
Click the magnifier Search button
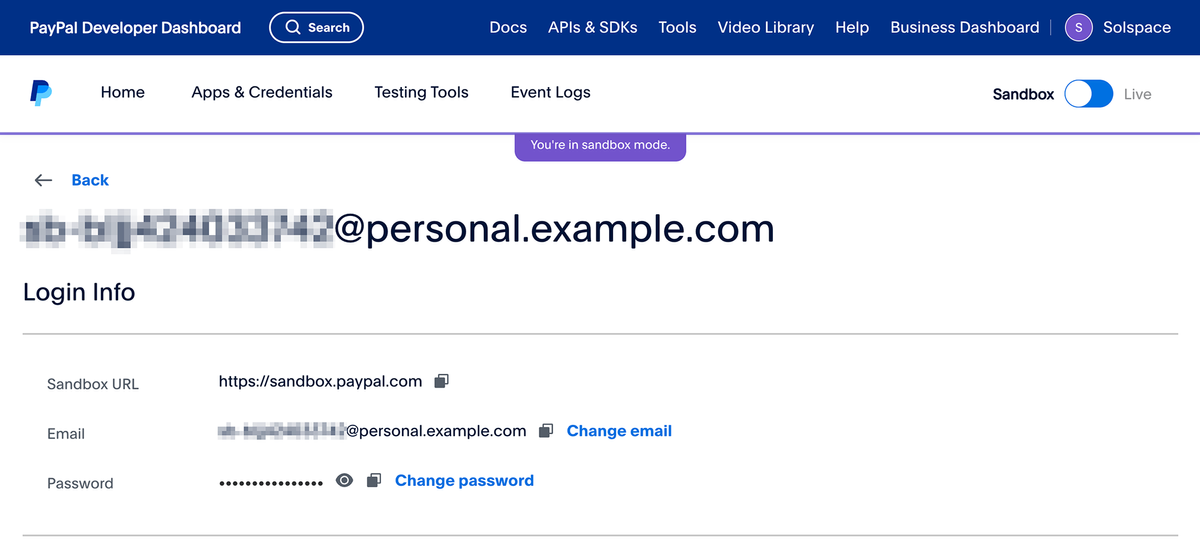(316, 28)
